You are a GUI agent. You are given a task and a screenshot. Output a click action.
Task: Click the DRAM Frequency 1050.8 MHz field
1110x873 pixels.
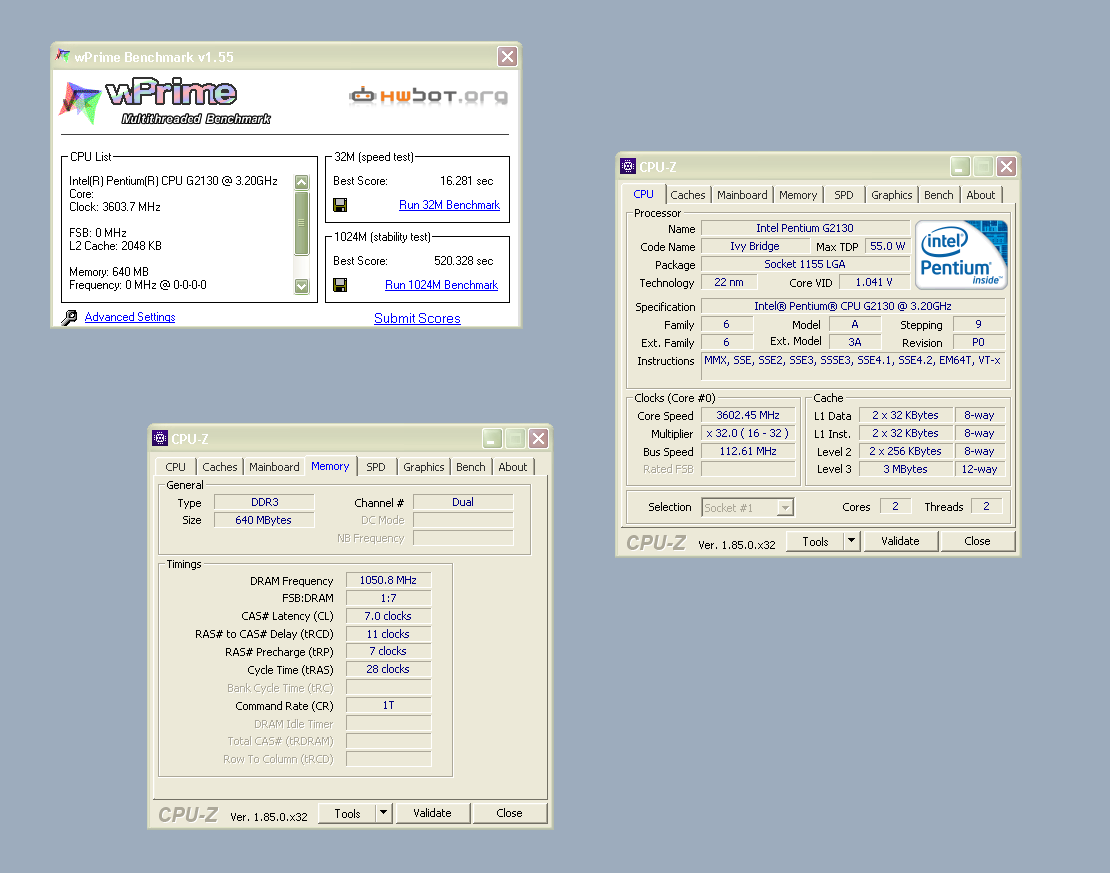[x=388, y=580]
